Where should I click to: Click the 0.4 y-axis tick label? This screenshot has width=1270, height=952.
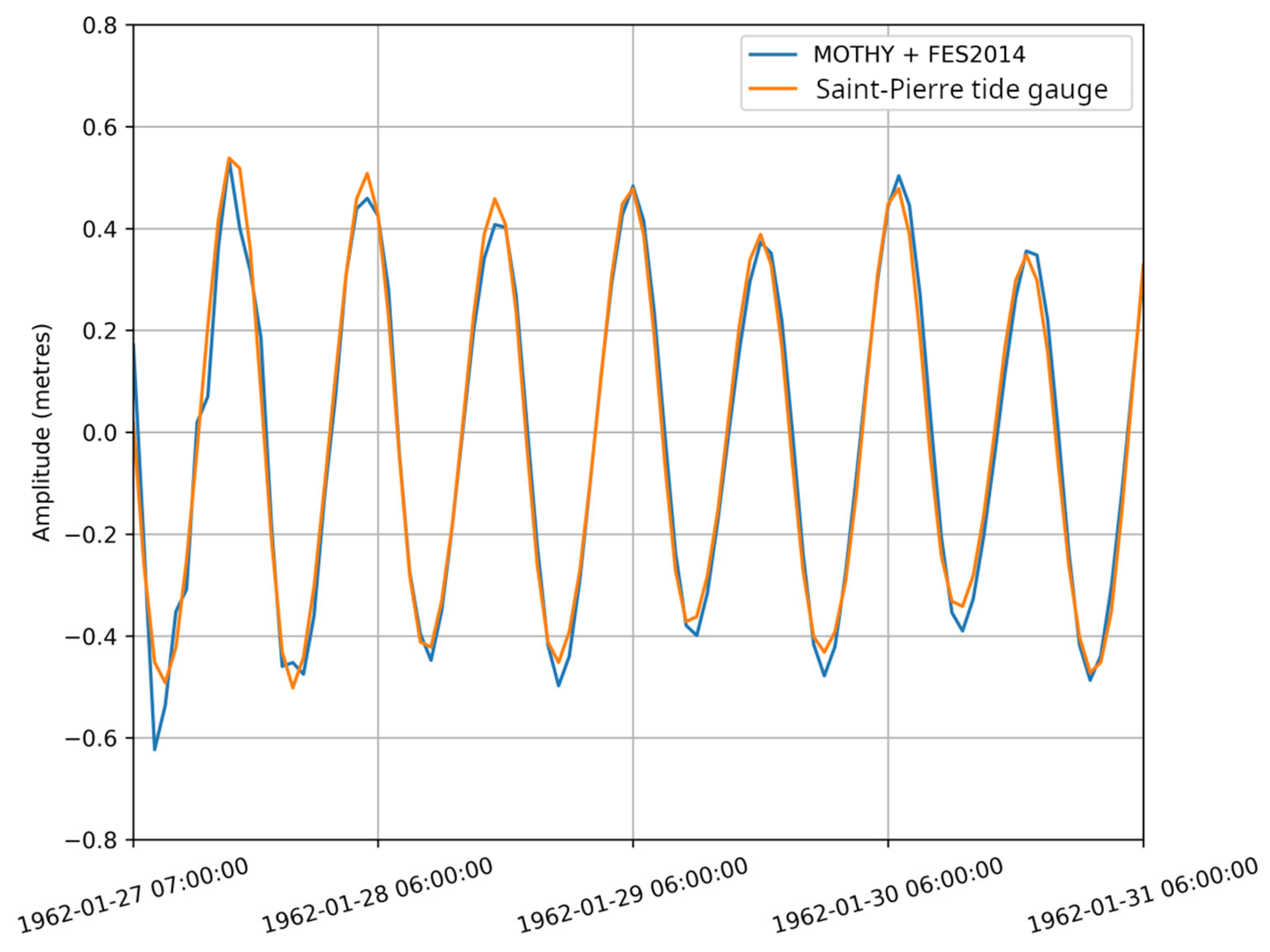[100, 230]
